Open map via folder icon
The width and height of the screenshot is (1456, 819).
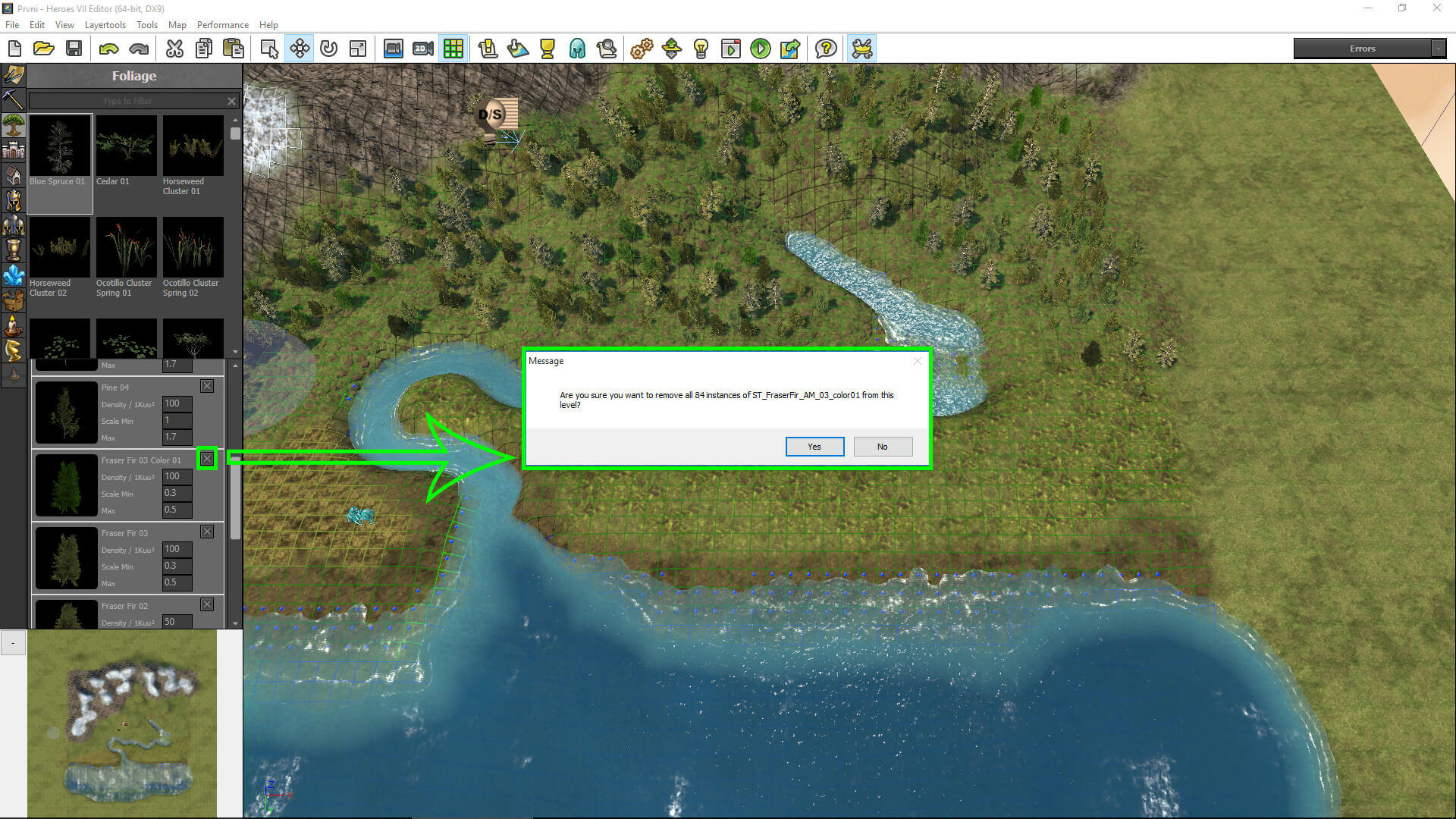click(43, 49)
